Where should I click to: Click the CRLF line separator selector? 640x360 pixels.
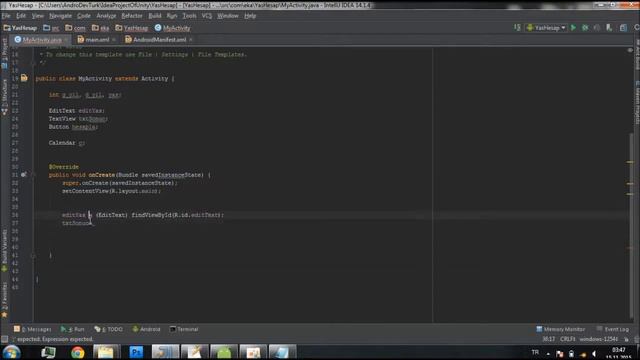pyautogui.click(x=568, y=339)
